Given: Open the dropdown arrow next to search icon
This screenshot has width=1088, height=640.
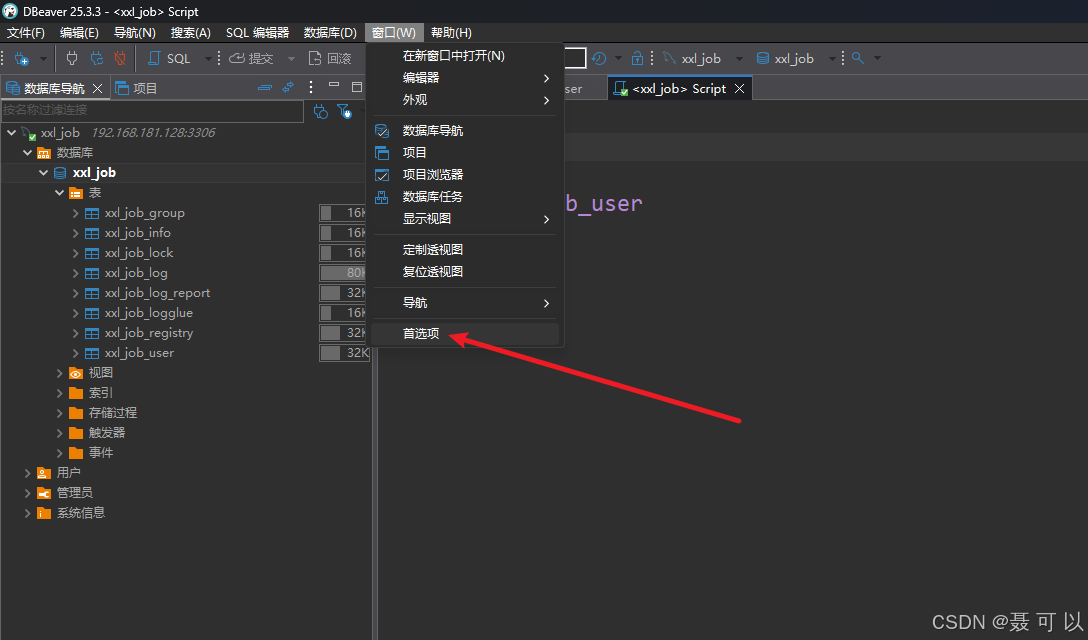Looking at the screenshot, I should coord(877,58).
